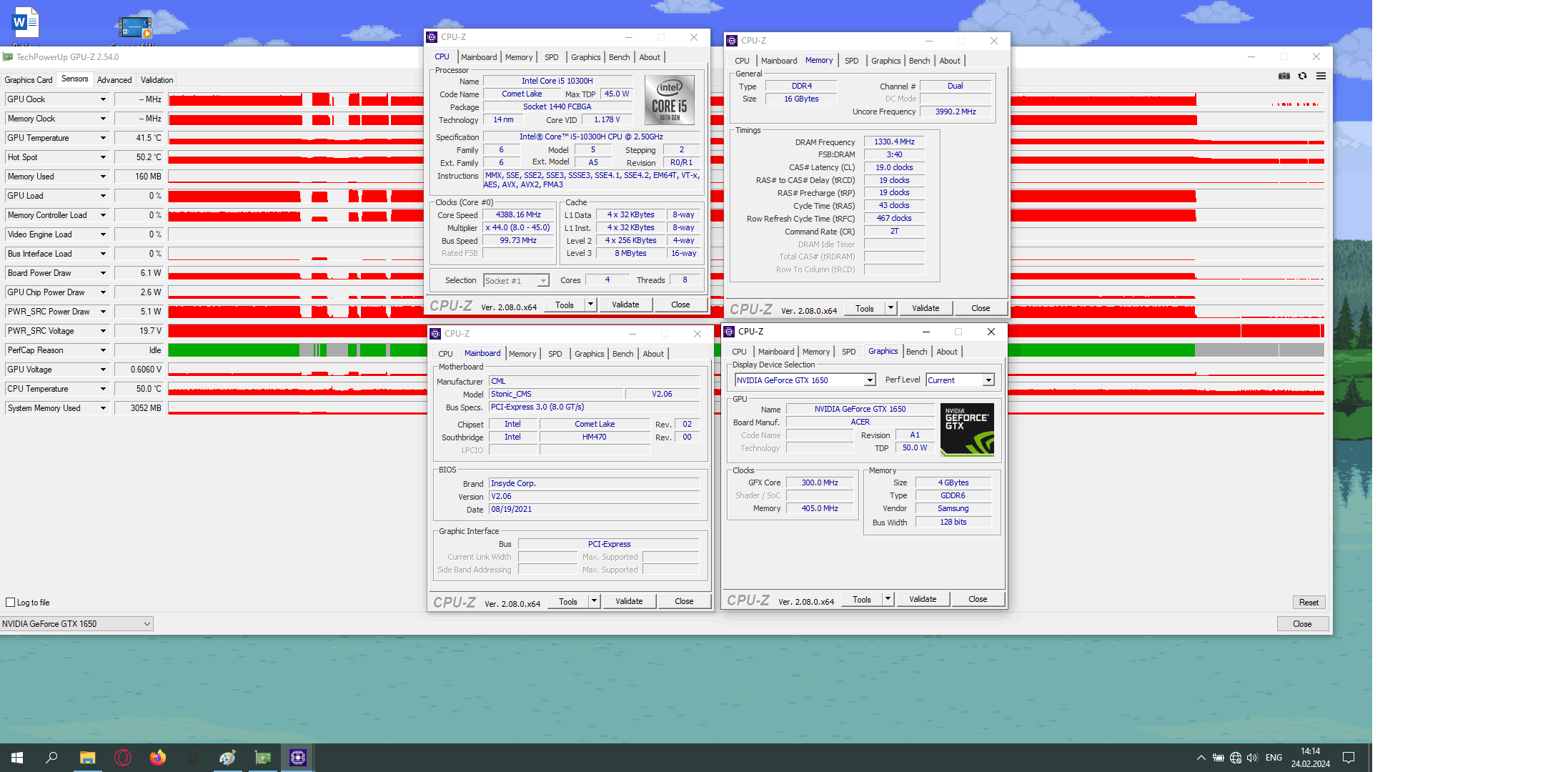Expand Tools arrow in CPU-Z Memory window

[890, 308]
